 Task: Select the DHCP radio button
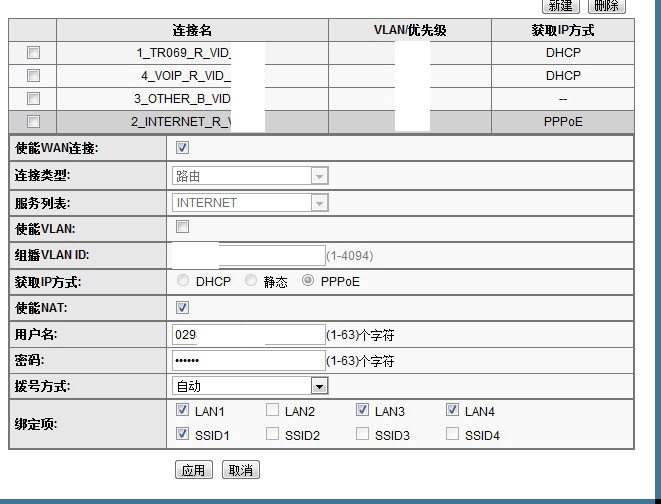point(183,281)
